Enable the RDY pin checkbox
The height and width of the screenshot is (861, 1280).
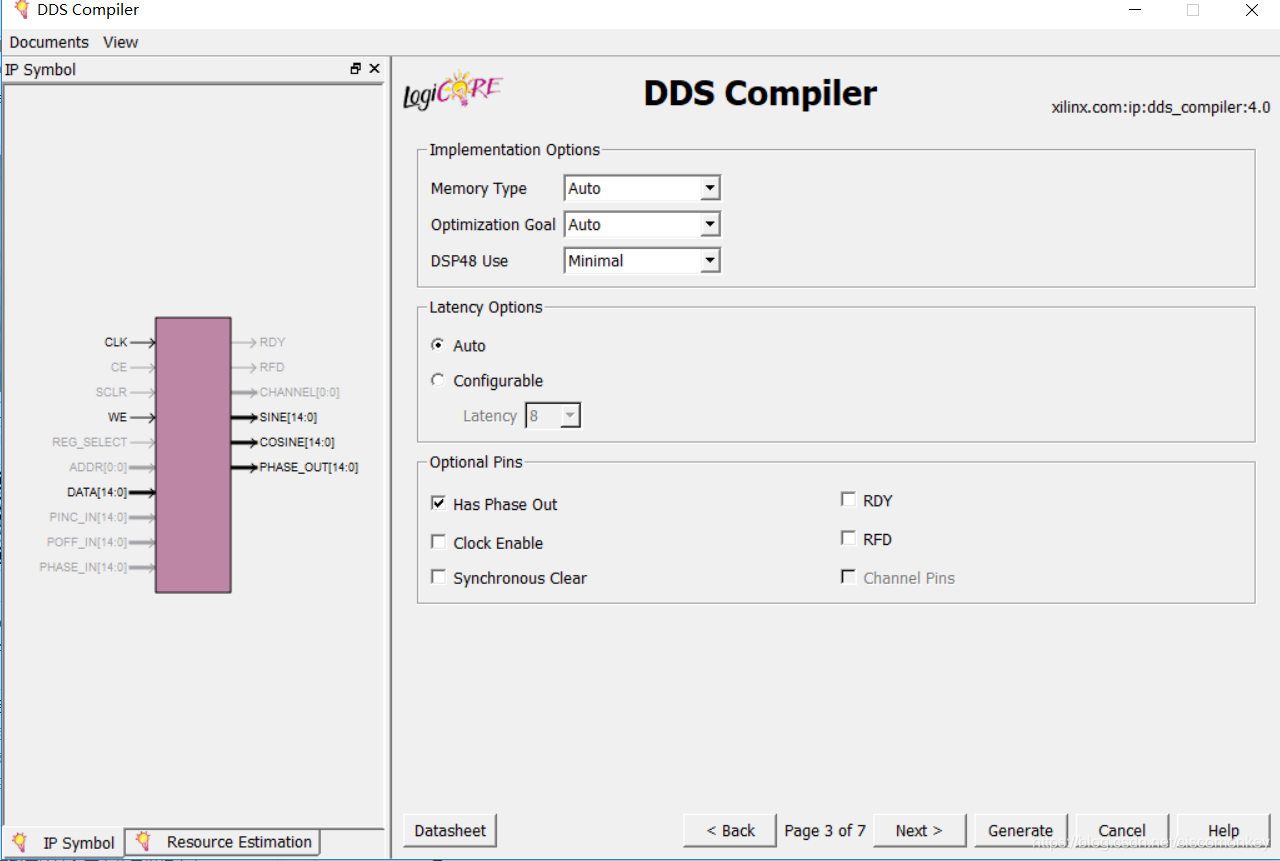coord(848,499)
